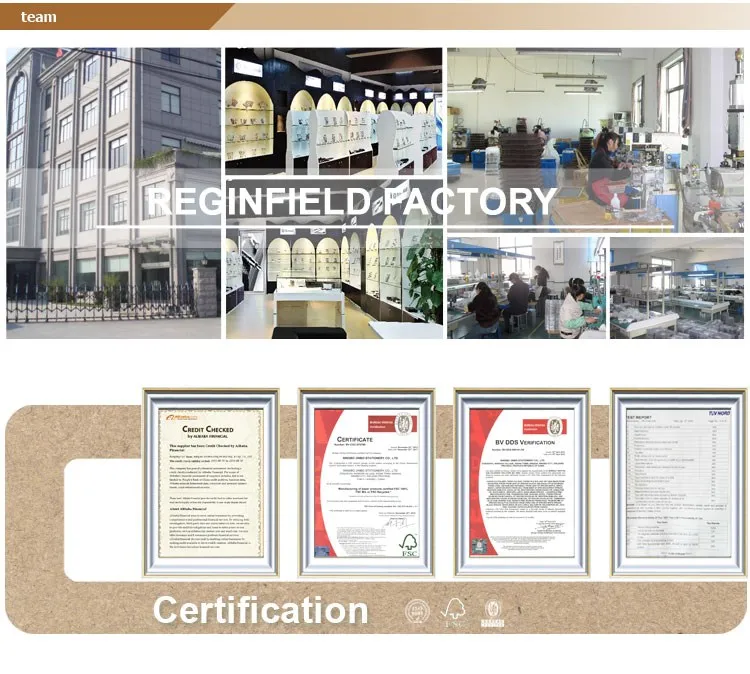Click the Bureau Veritas emblem beside Certification
The width and height of the screenshot is (750, 674).
pos(493,612)
